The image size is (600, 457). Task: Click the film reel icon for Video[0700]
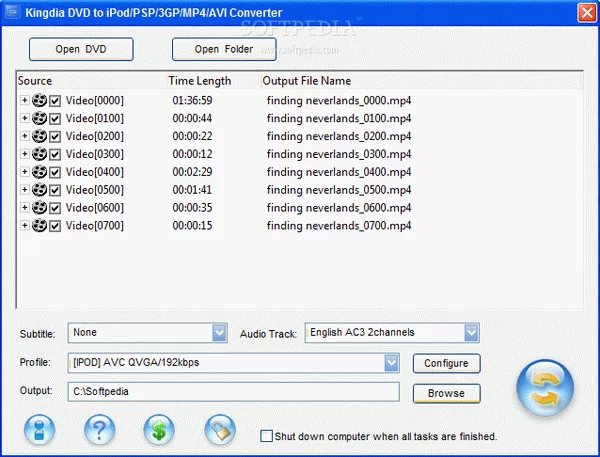[39, 225]
